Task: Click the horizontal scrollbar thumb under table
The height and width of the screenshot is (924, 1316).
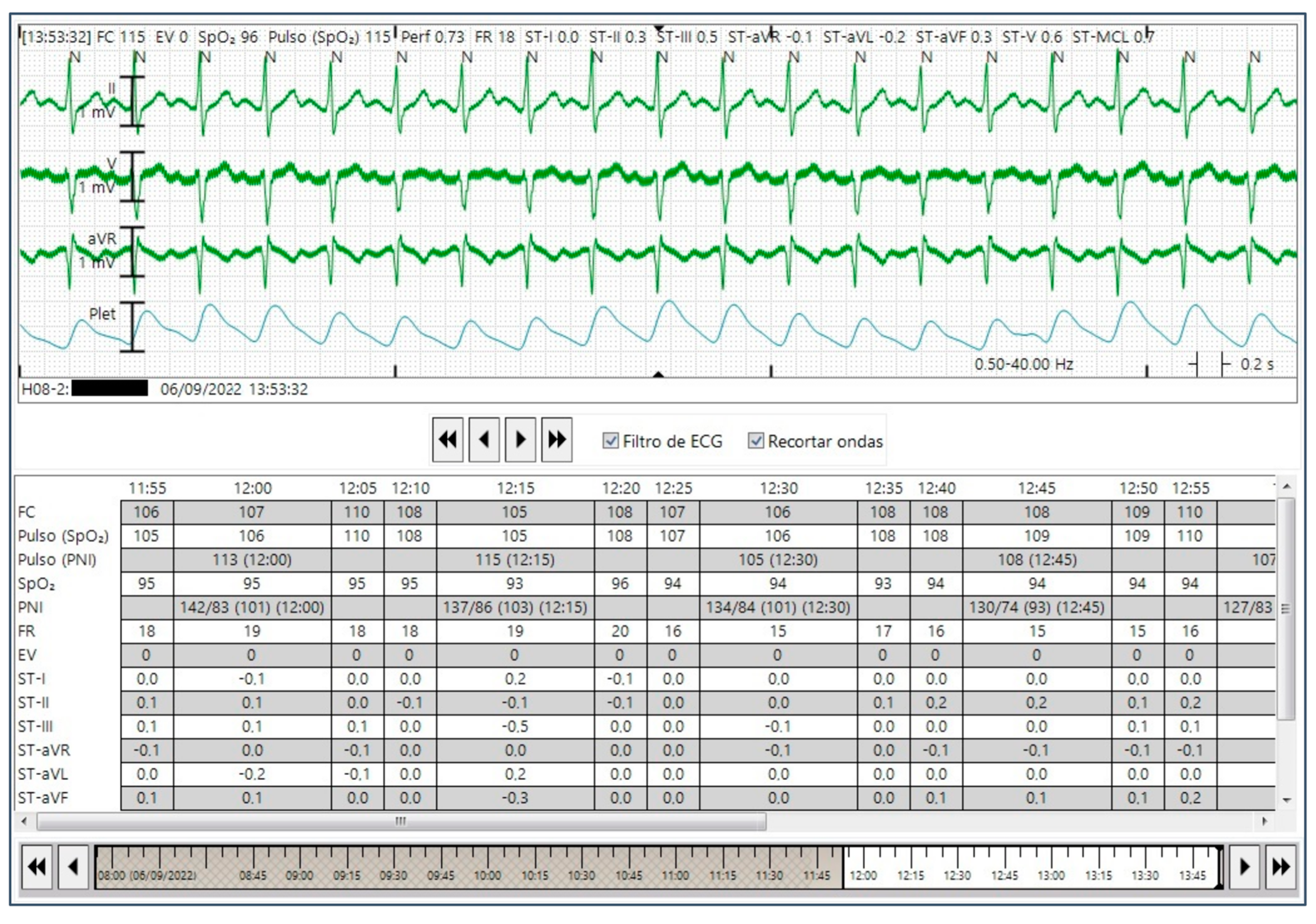Action: (x=401, y=821)
